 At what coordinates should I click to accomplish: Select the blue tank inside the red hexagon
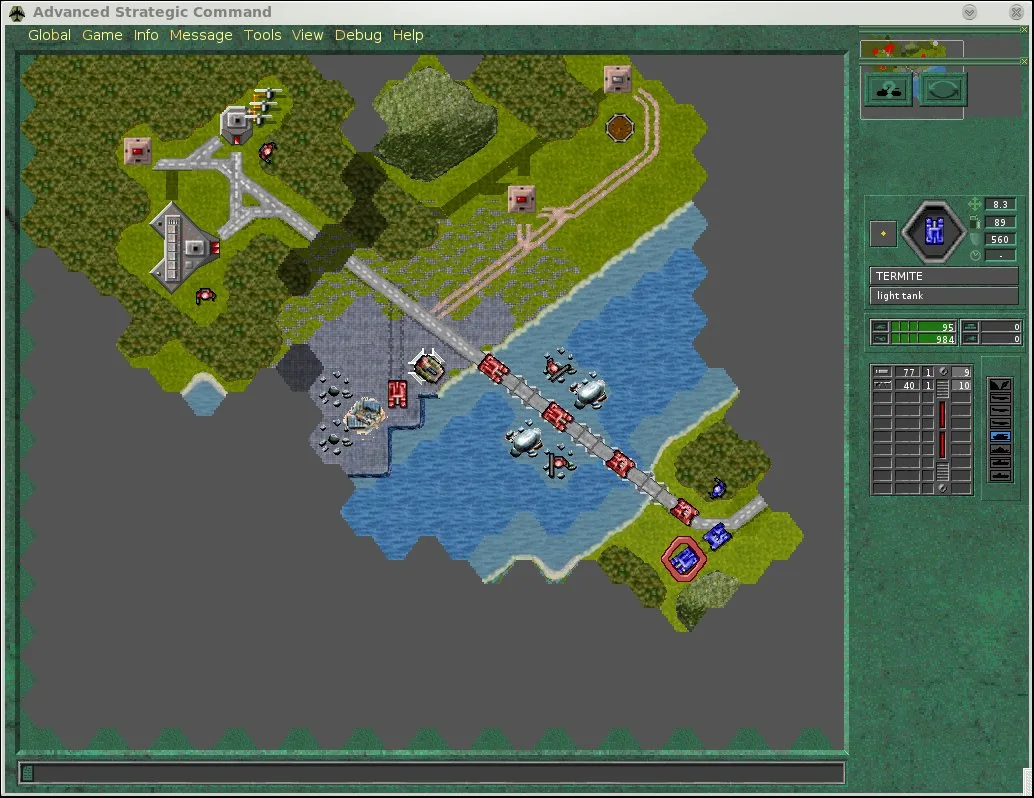click(x=684, y=560)
